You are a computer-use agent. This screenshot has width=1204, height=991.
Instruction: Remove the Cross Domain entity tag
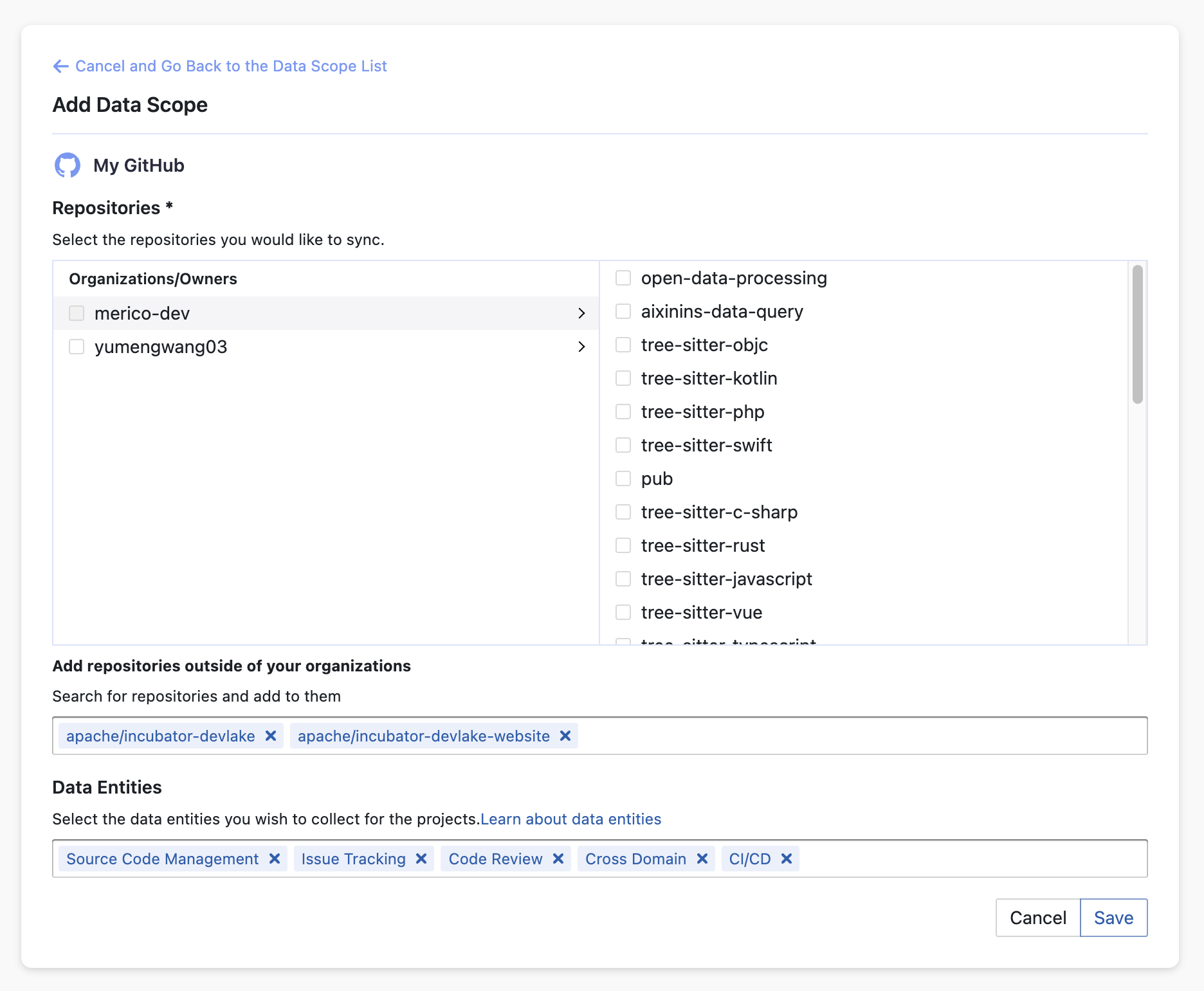[702, 859]
